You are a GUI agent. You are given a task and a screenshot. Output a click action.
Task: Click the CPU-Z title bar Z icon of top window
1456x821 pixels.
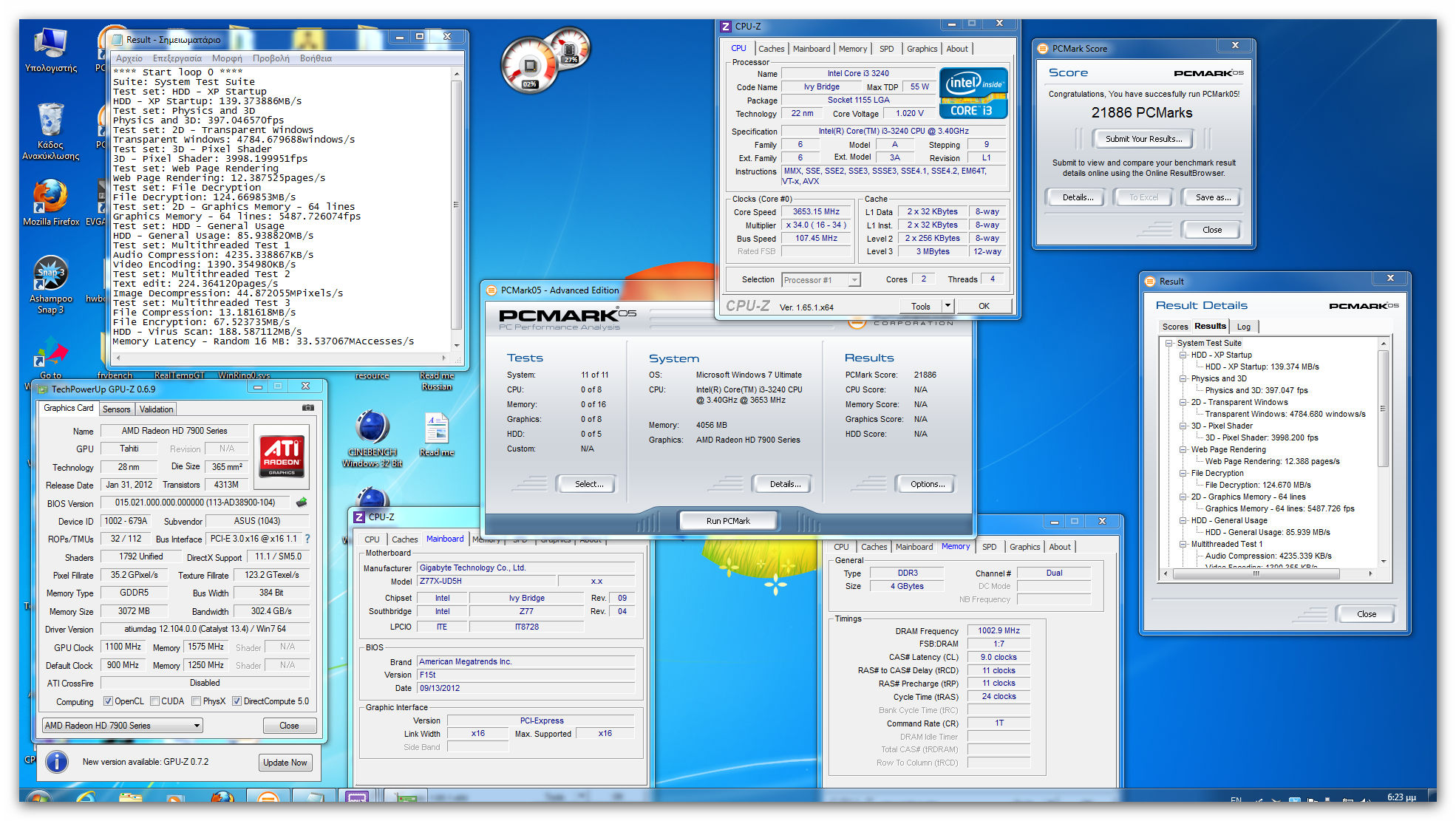tap(726, 27)
